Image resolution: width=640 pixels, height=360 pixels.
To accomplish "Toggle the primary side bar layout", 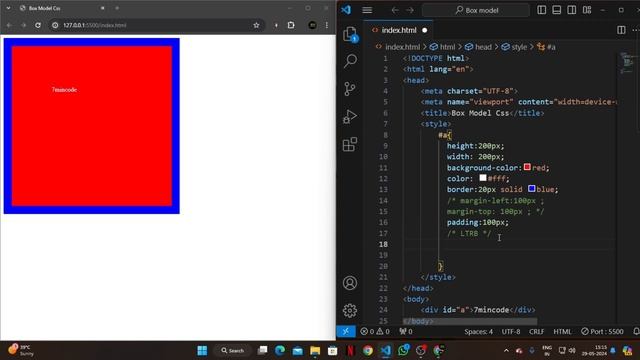I will coord(542,10).
